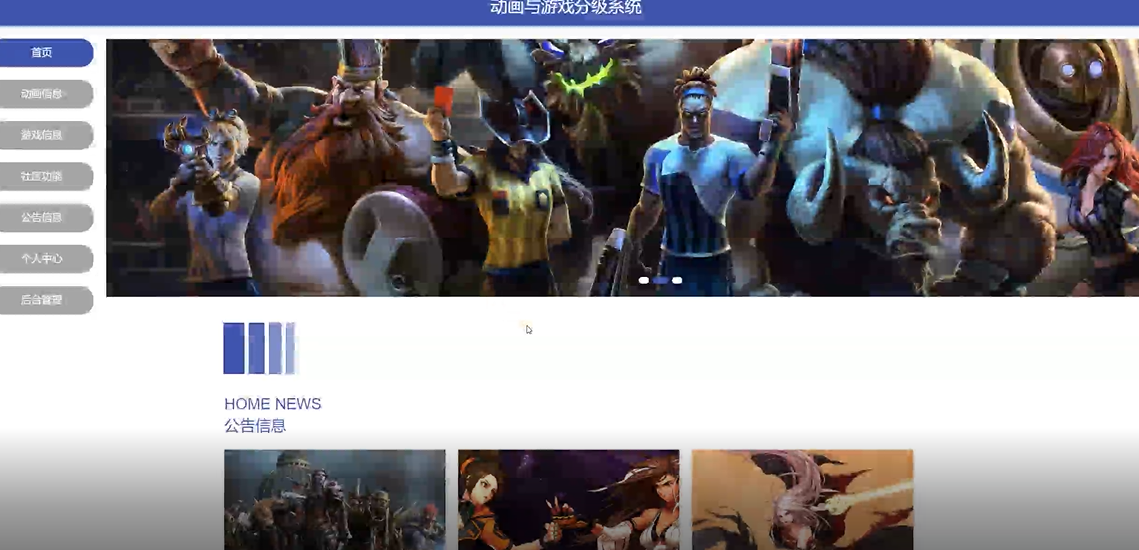Go to 个人中心 personal center
Viewport: 1139px width, 550px height.
click(45, 259)
